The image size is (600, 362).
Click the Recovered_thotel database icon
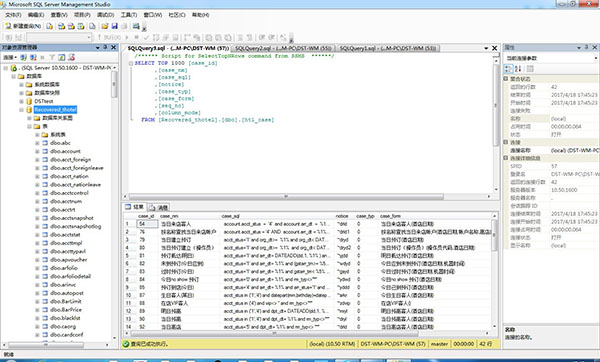coord(29,110)
